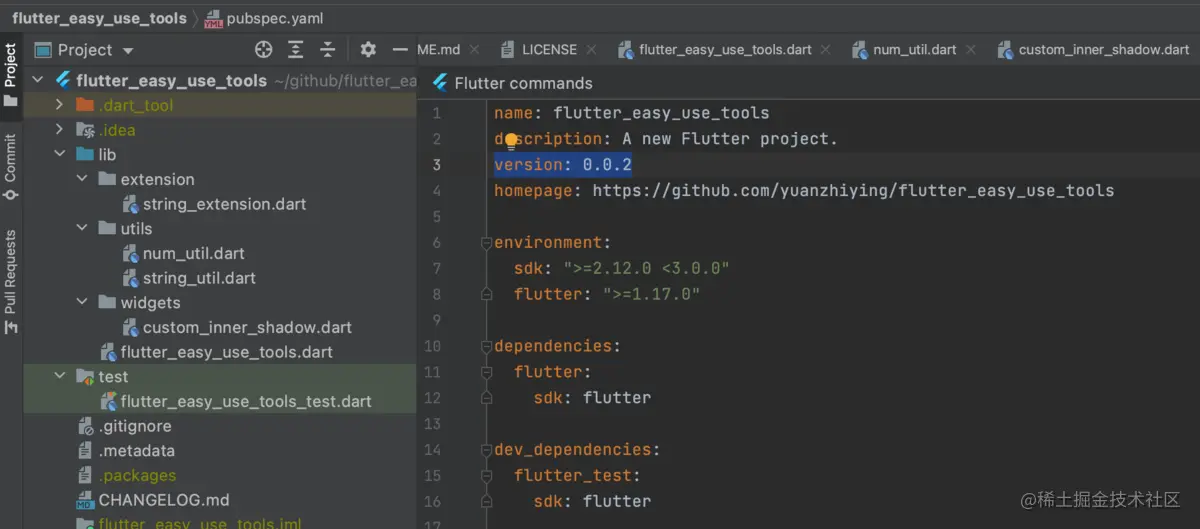Image resolution: width=1200 pixels, height=529 pixels.
Task: Switch to custom_inner_shadow.dart editor tab
Action: tap(1104, 49)
